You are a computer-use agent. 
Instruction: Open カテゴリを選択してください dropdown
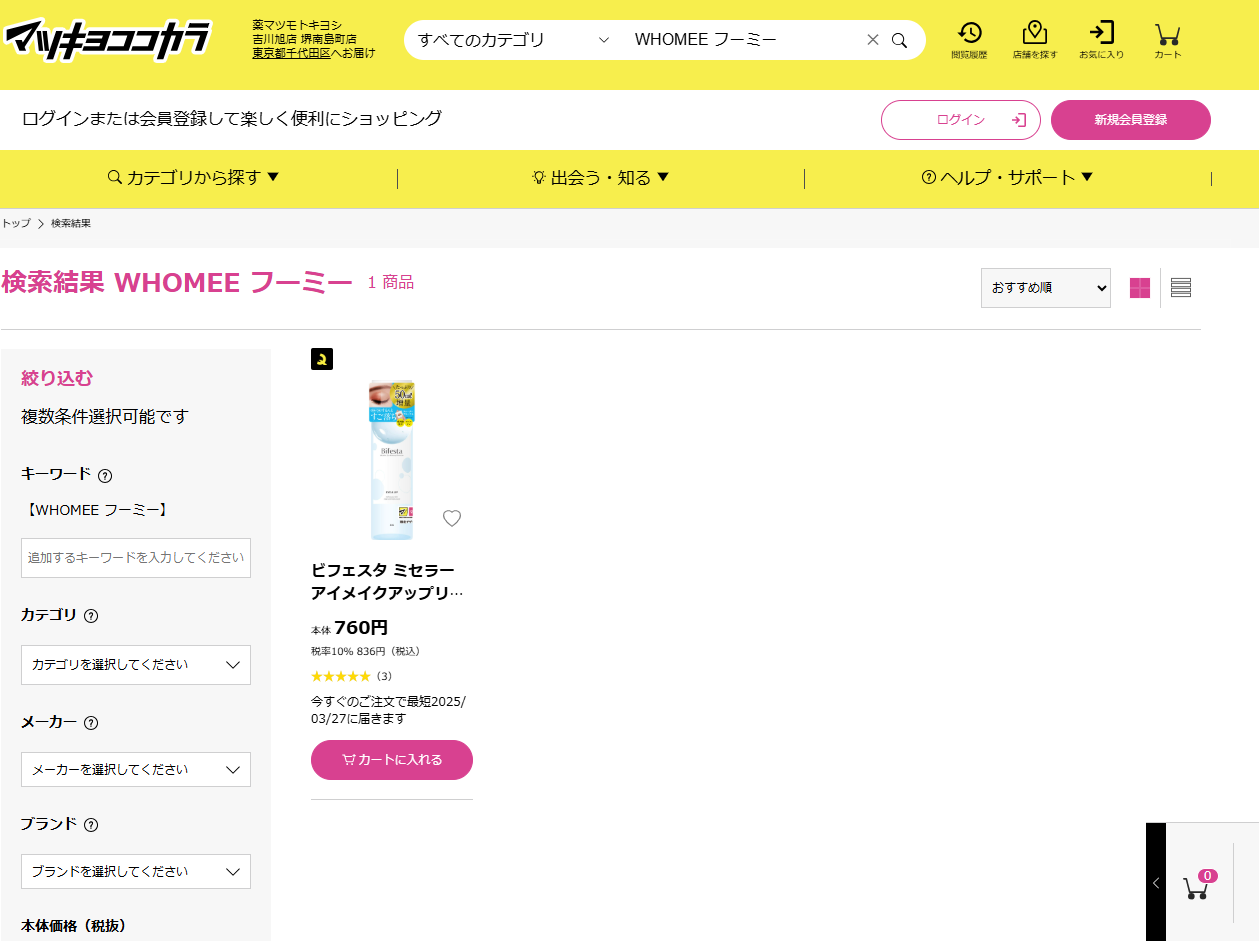(136, 665)
